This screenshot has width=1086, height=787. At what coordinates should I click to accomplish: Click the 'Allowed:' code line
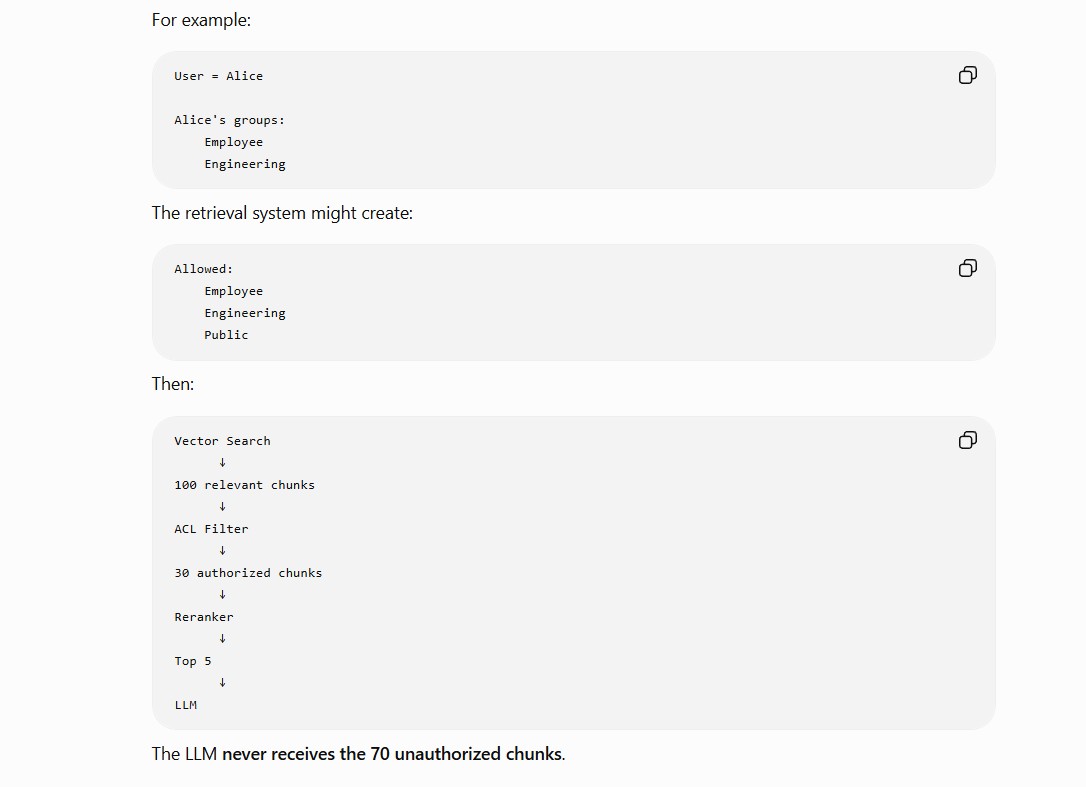(204, 269)
